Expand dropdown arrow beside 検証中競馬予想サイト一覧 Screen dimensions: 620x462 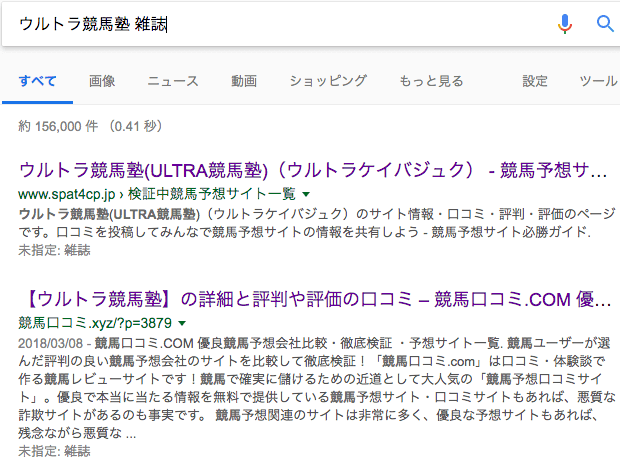pyautogui.click(x=306, y=194)
